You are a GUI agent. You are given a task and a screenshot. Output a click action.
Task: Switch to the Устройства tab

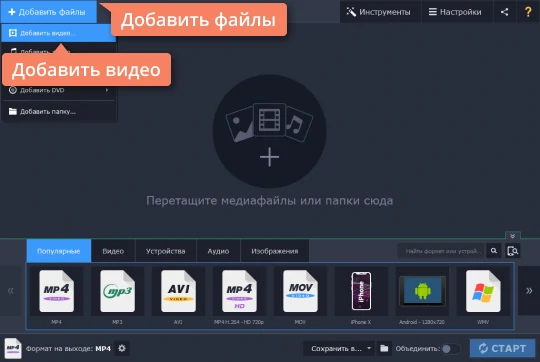point(166,251)
